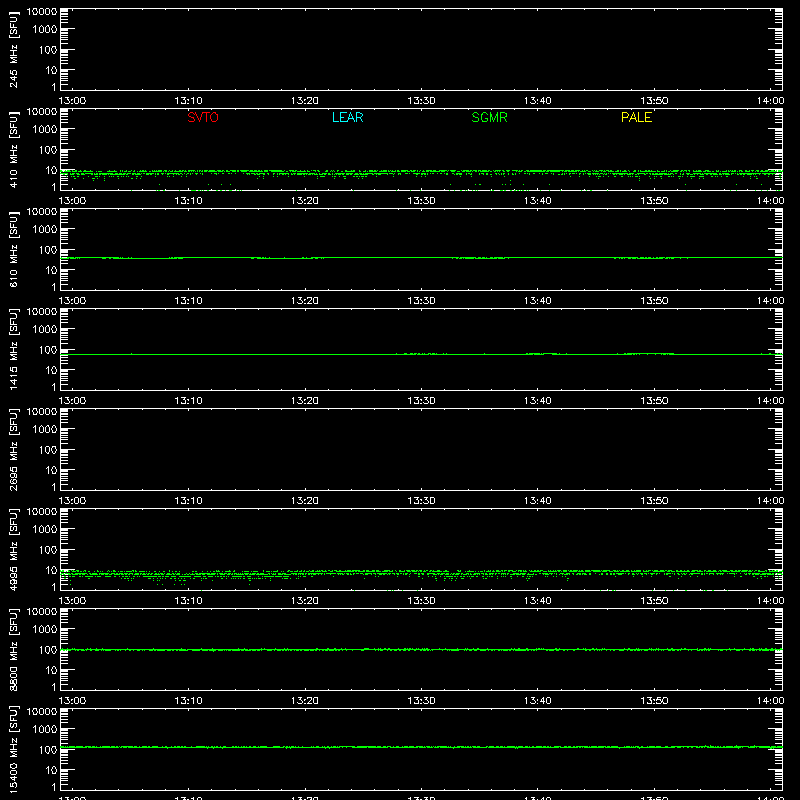Image resolution: width=800 pixels, height=800 pixels.
Task: Click the 13:20 tick under the 1415 MHz panel
Action: (x=305, y=401)
